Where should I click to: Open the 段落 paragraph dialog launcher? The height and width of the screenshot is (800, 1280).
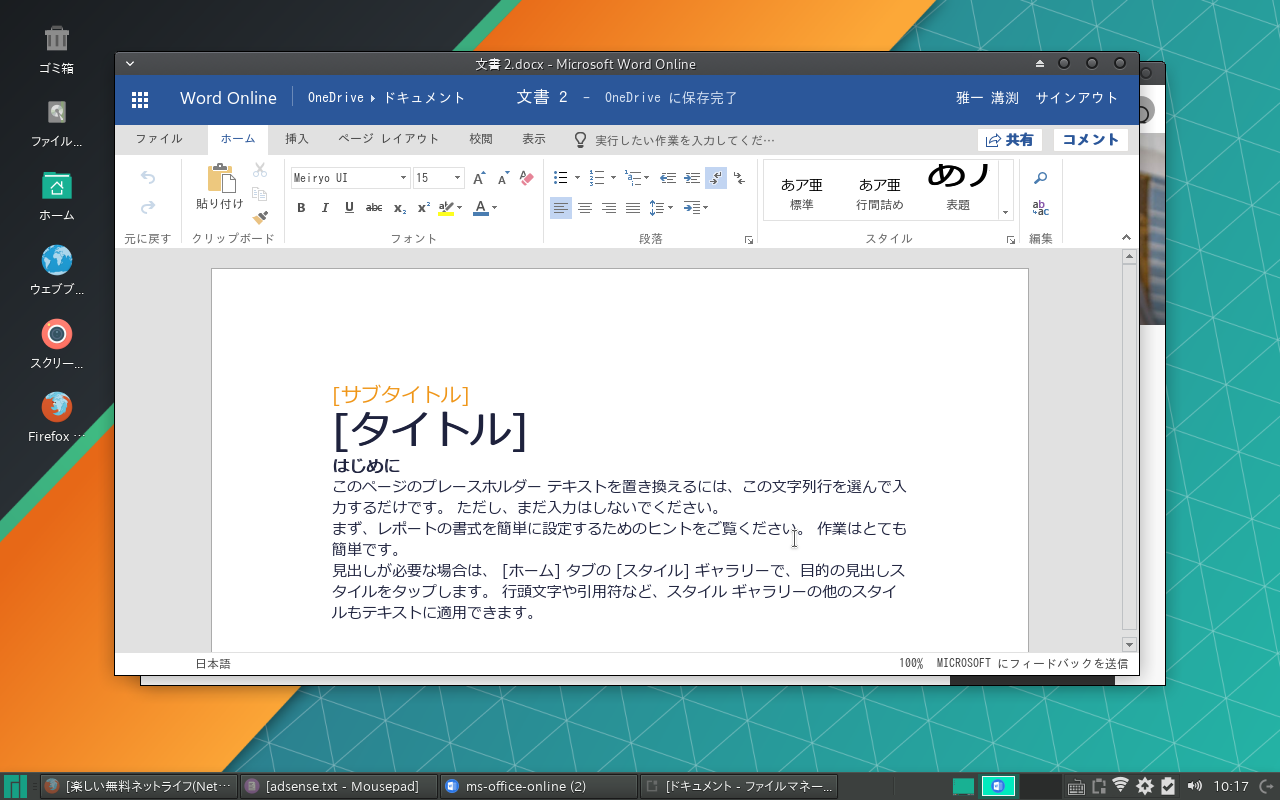tap(748, 240)
